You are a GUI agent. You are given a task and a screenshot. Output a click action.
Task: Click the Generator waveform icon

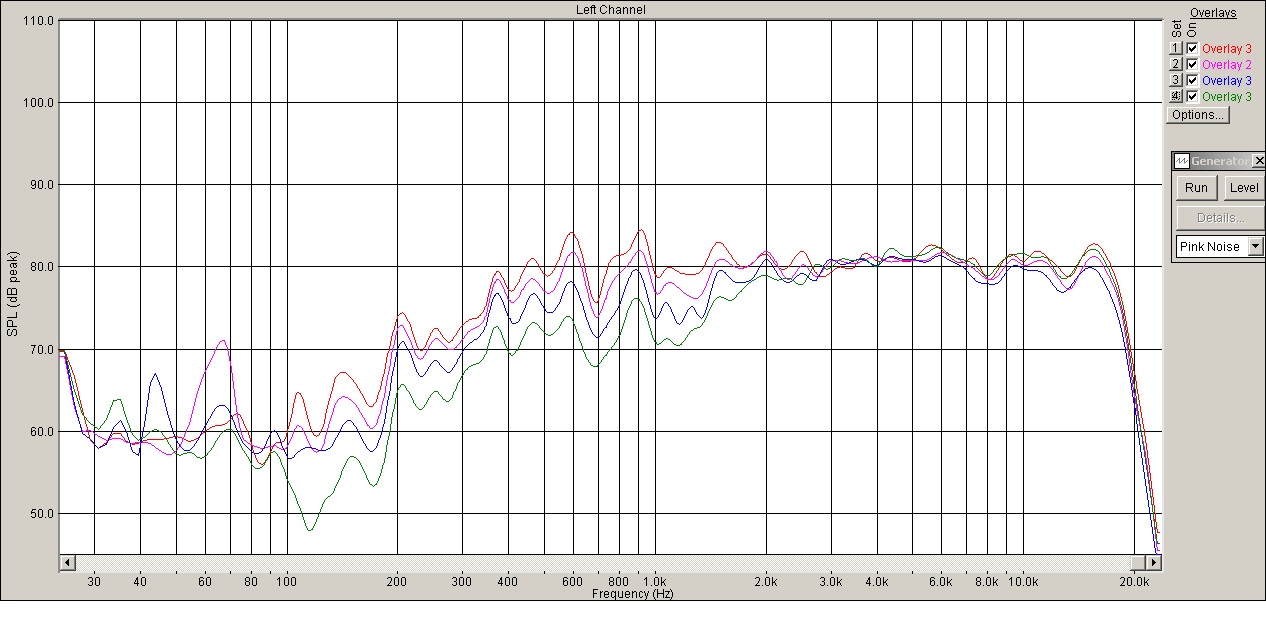(1181, 161)
